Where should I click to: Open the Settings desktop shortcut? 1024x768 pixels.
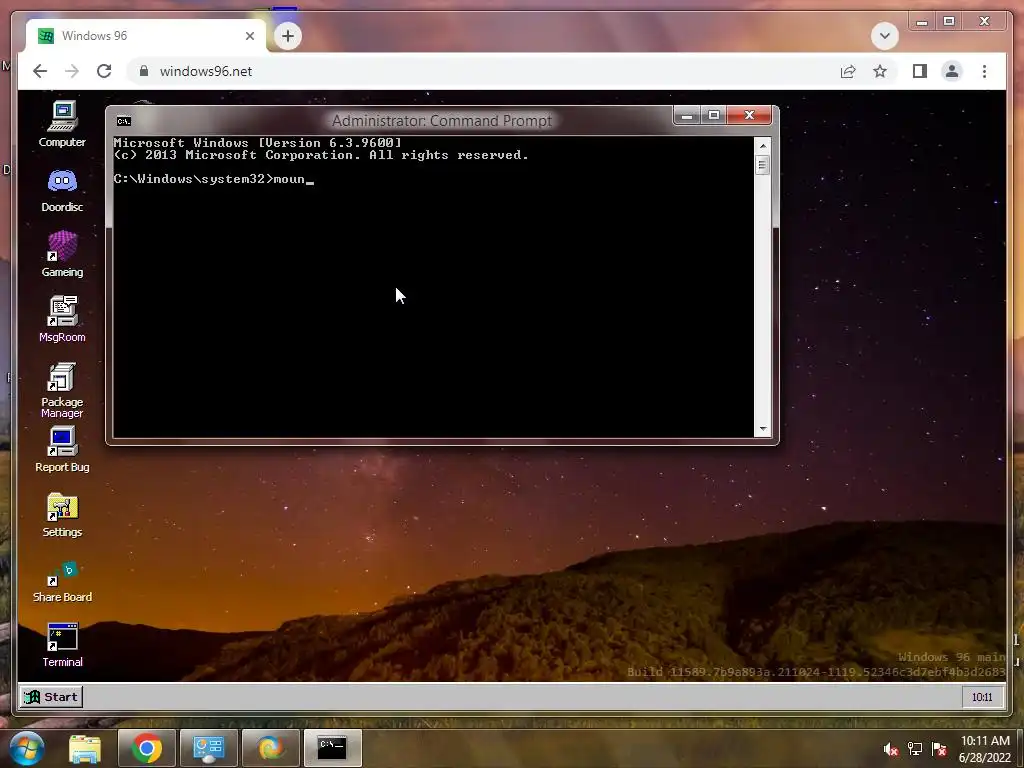62,515
